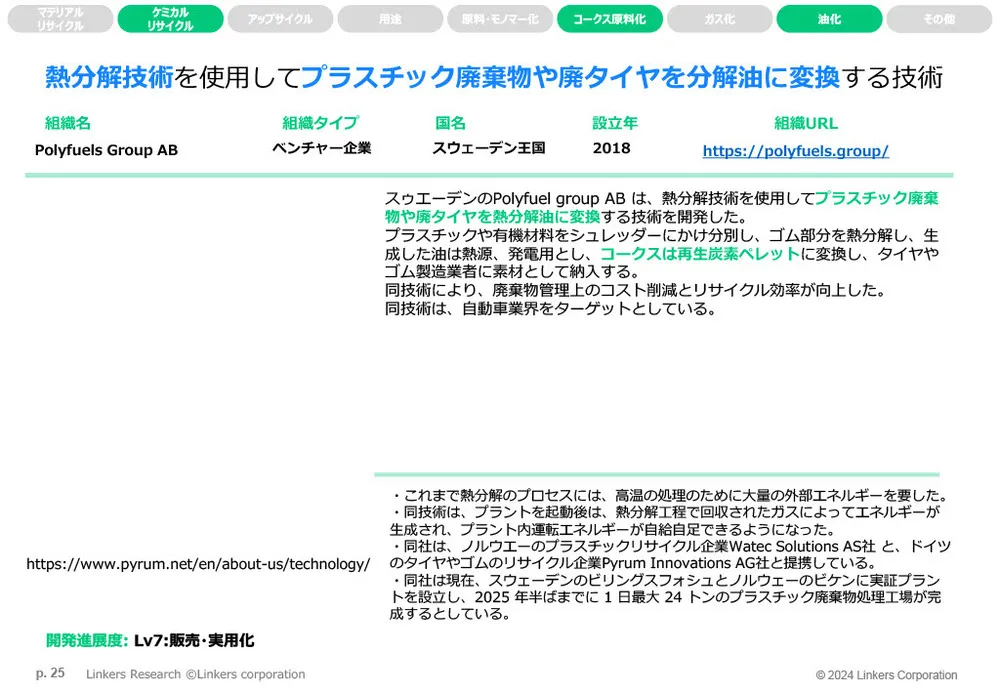Select the organization name Polyfuels Group AB

103,150
